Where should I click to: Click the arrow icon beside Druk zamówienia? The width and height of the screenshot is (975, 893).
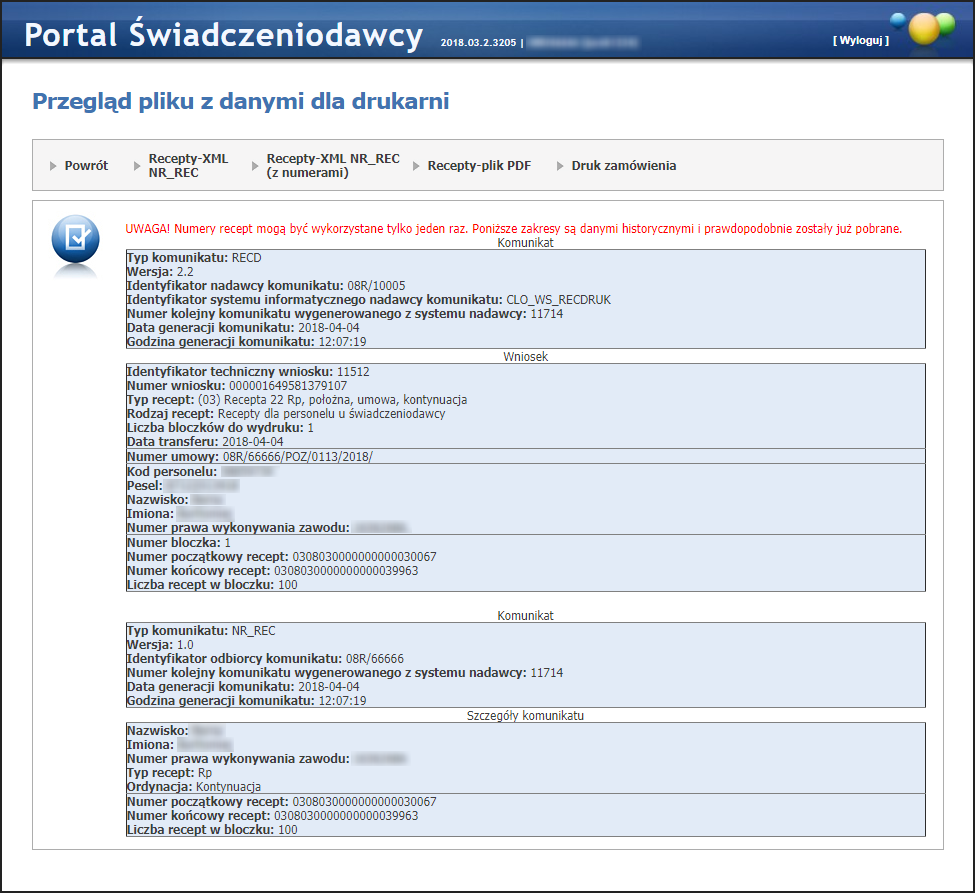[x=560, y=166]
